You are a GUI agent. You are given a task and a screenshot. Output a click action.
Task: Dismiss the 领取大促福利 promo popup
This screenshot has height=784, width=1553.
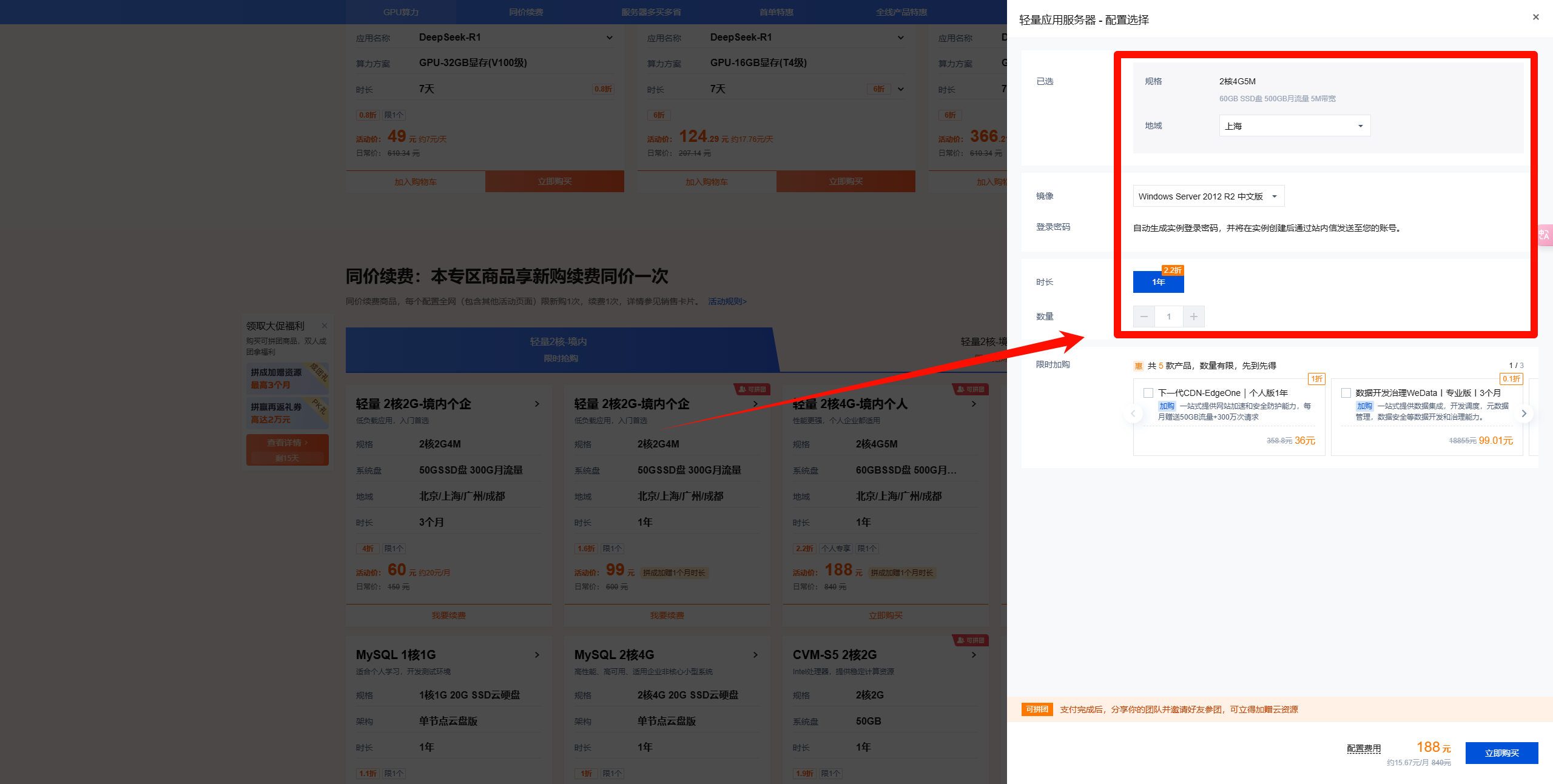point(325,326)
